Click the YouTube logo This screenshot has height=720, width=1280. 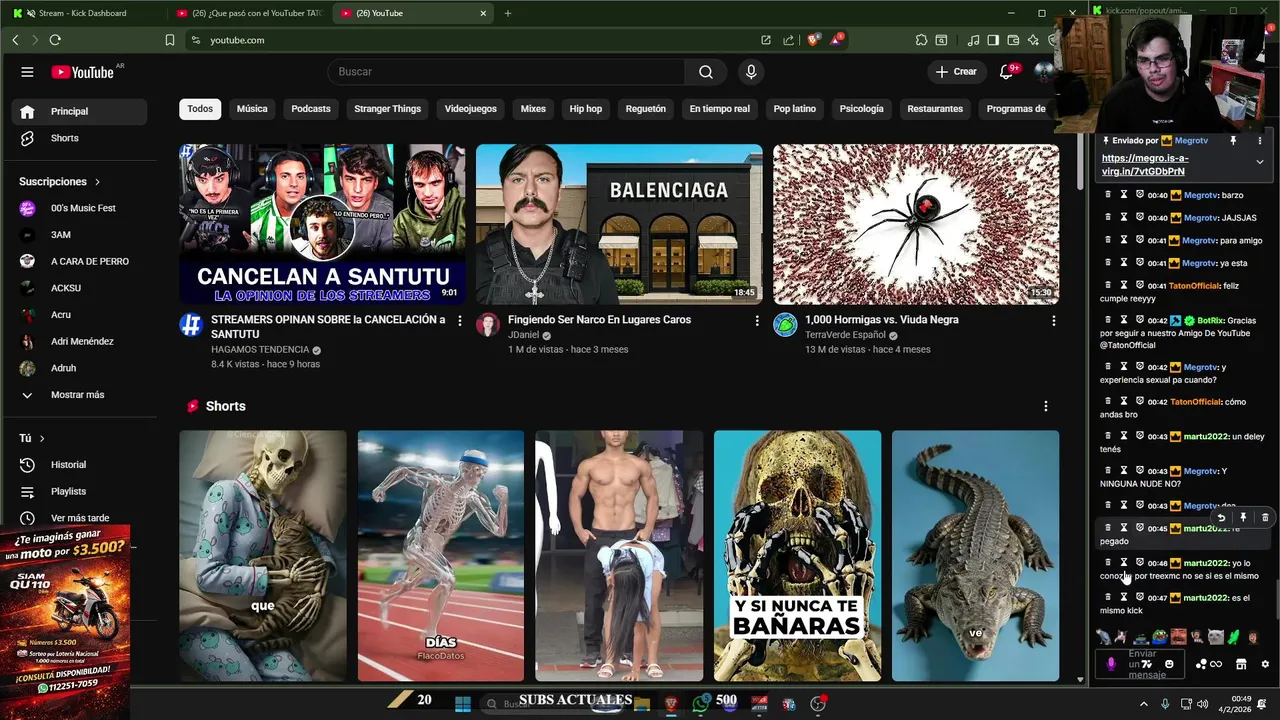click(x=84, y=72)
